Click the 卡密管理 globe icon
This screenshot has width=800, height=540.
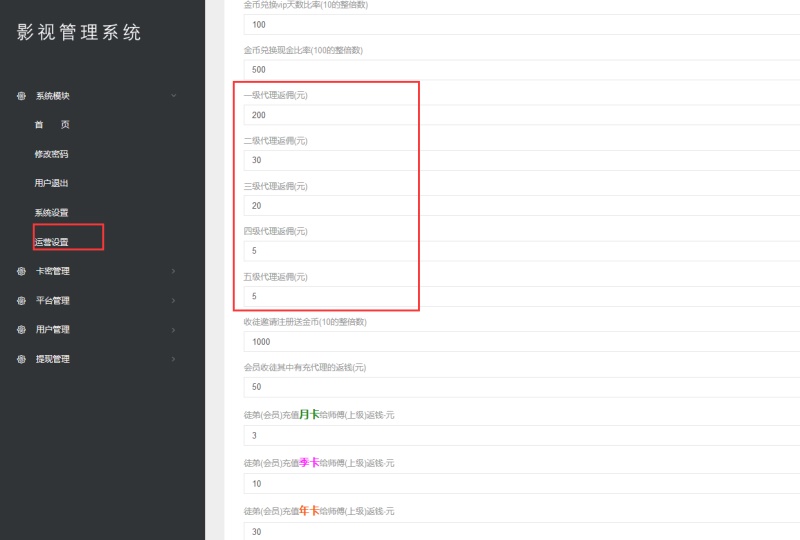[x=21, y=272]
